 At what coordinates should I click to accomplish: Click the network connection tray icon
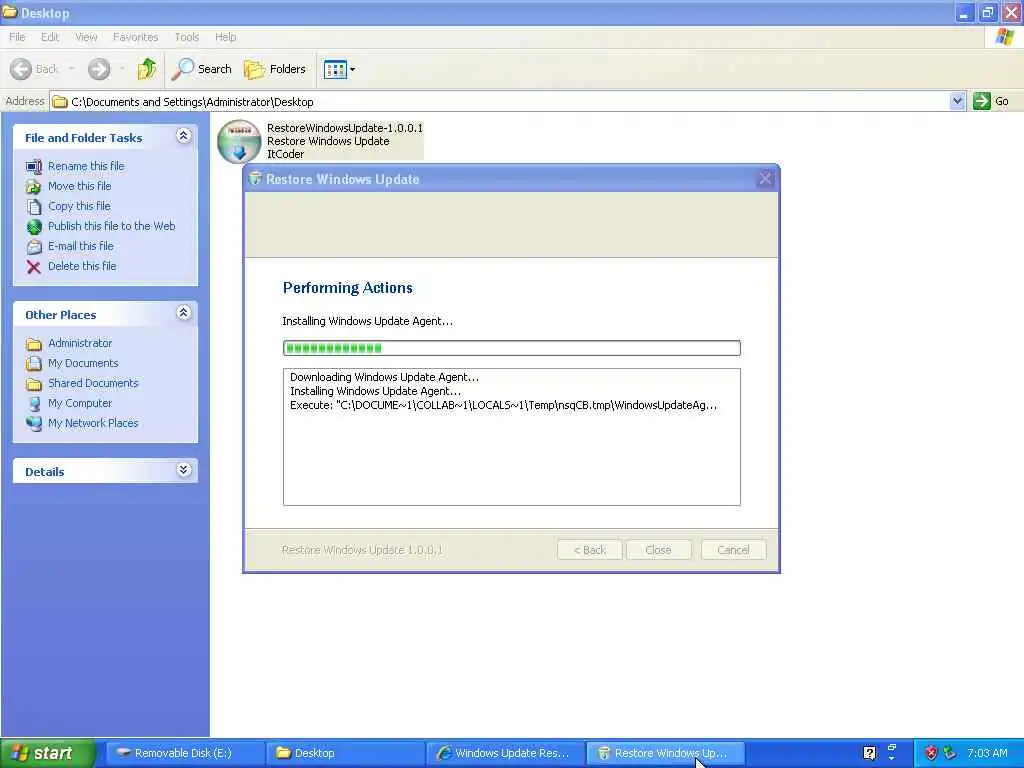(x=950, y=753)
